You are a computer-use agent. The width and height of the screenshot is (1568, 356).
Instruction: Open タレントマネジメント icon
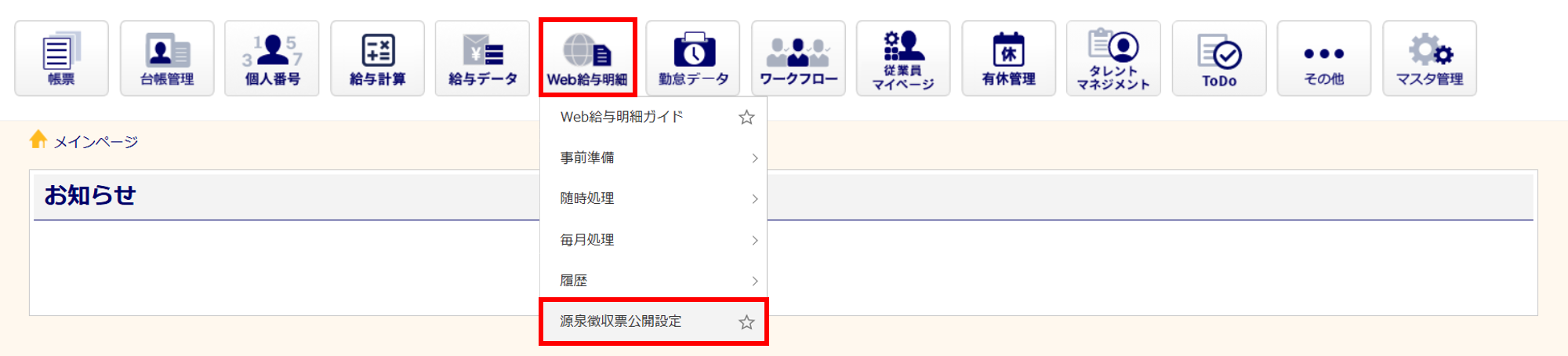pyautogui.click(x=1114, y=59)
